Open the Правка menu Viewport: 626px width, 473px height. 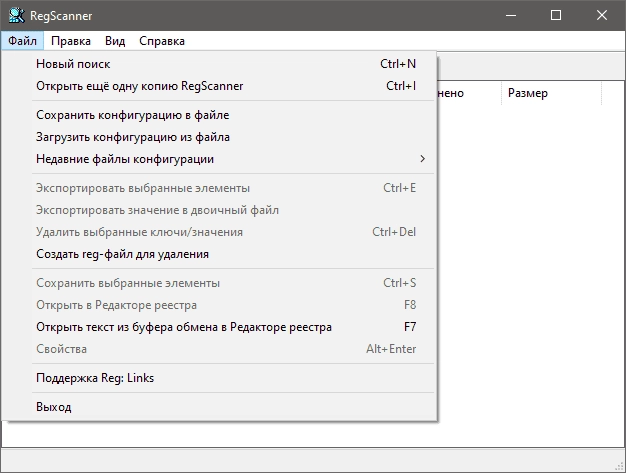[71, 41]
